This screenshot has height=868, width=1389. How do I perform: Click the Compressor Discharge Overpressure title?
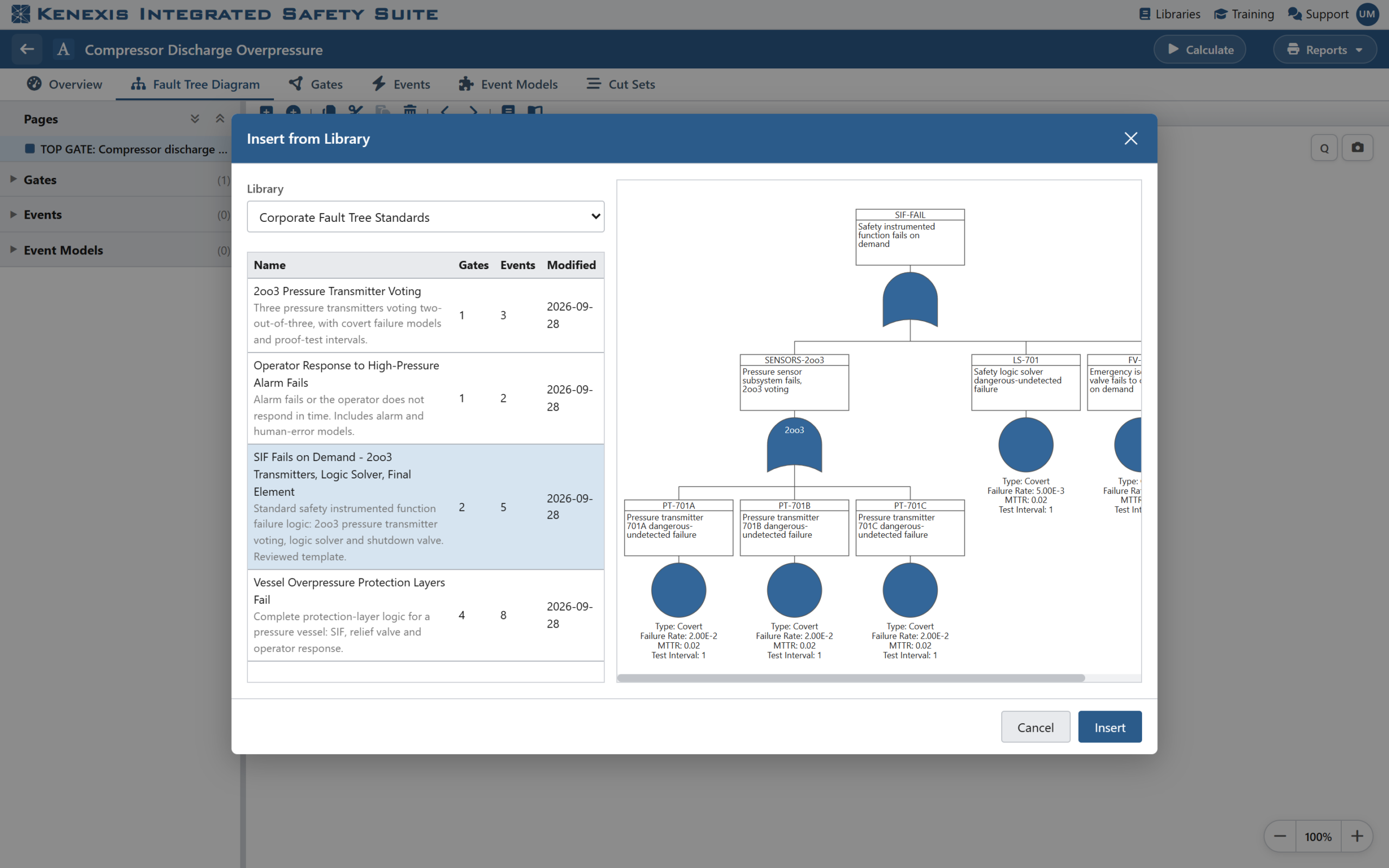(204, 49)
